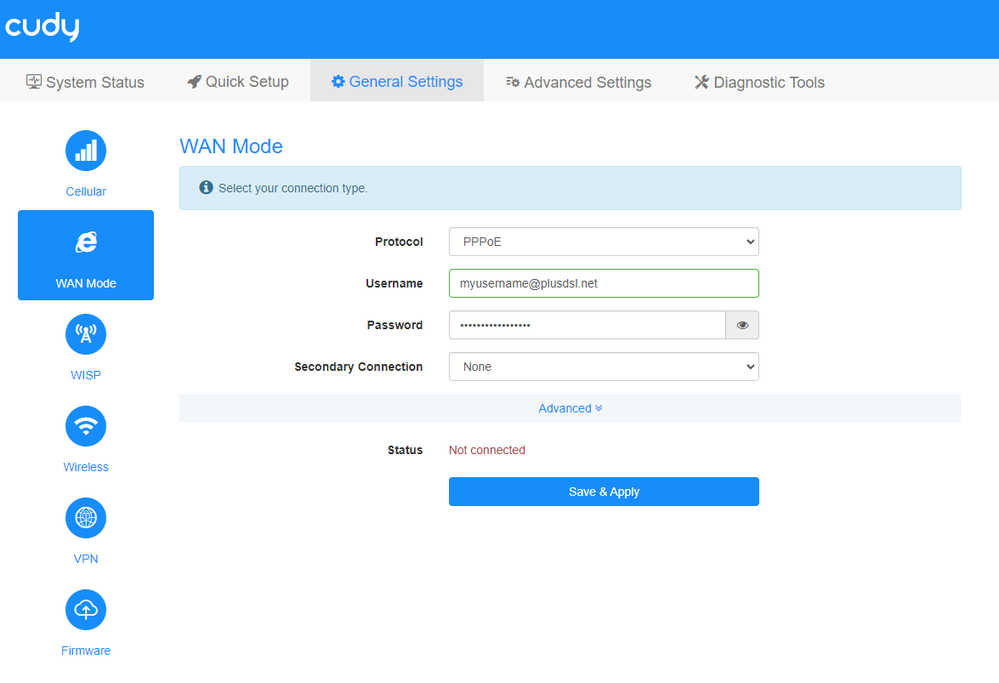The image size is (999, 683).
Task: Switch to the System Status tab
Action: pyautogui.click(x=85, y=82)
